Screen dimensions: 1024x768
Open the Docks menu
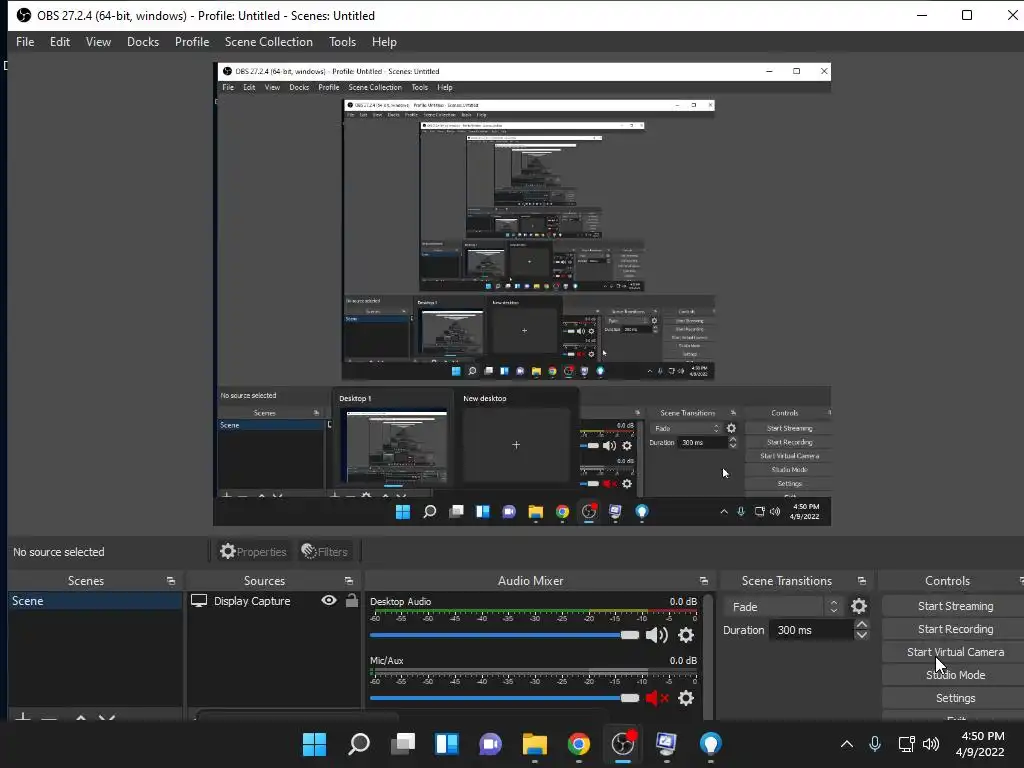143,42
